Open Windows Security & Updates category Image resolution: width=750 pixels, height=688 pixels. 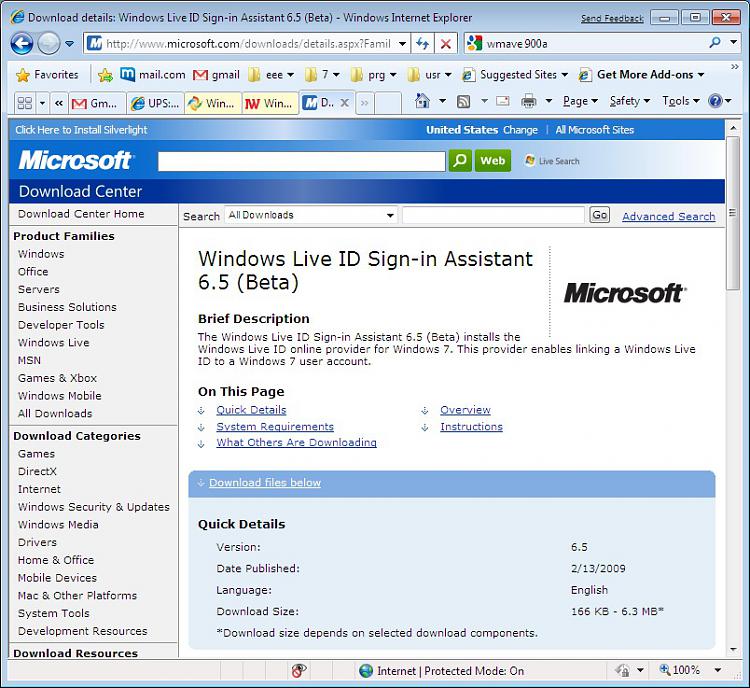tap(94, 507)
